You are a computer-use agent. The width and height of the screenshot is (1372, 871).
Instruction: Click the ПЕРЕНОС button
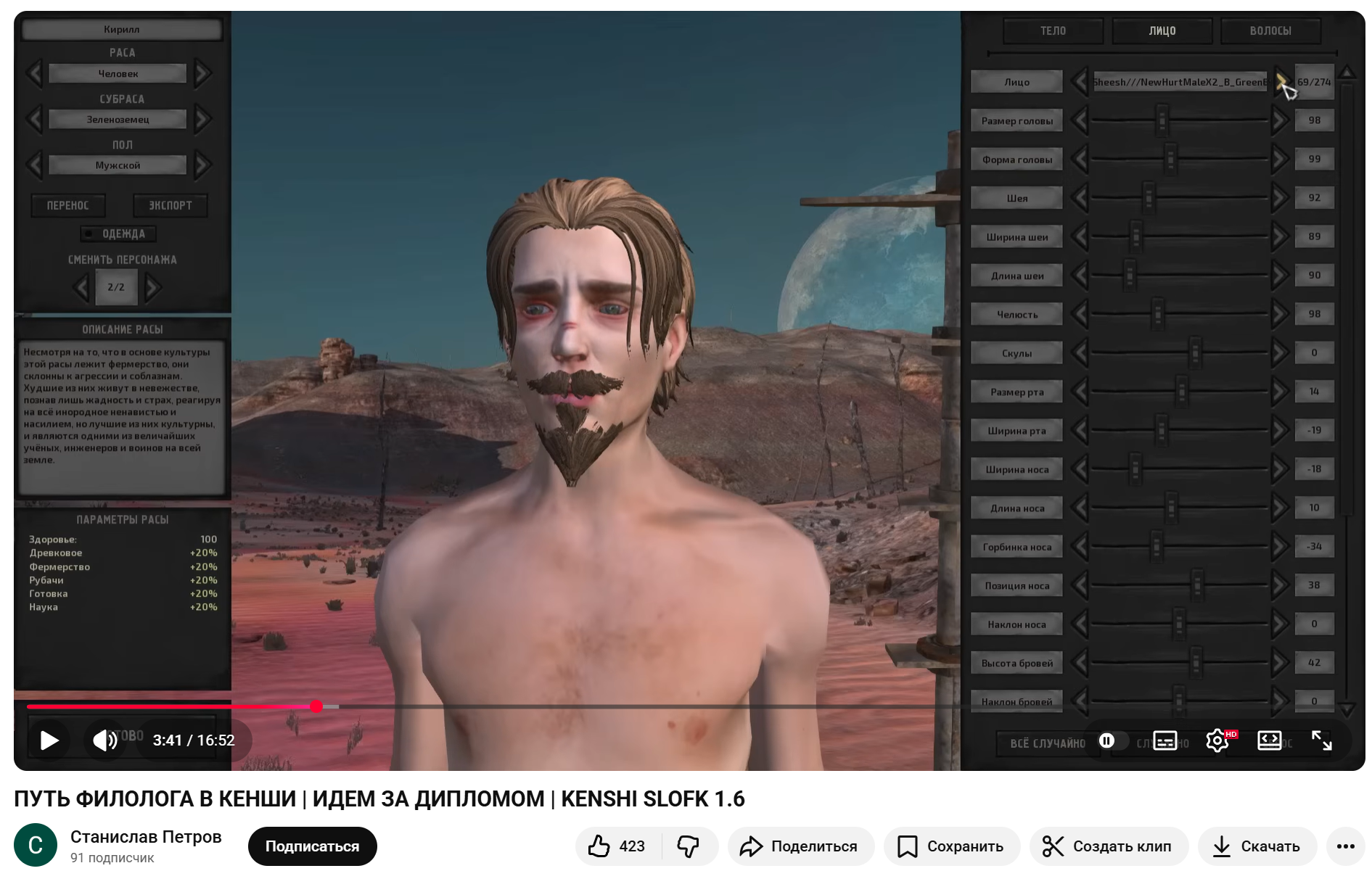click(68, 206)
